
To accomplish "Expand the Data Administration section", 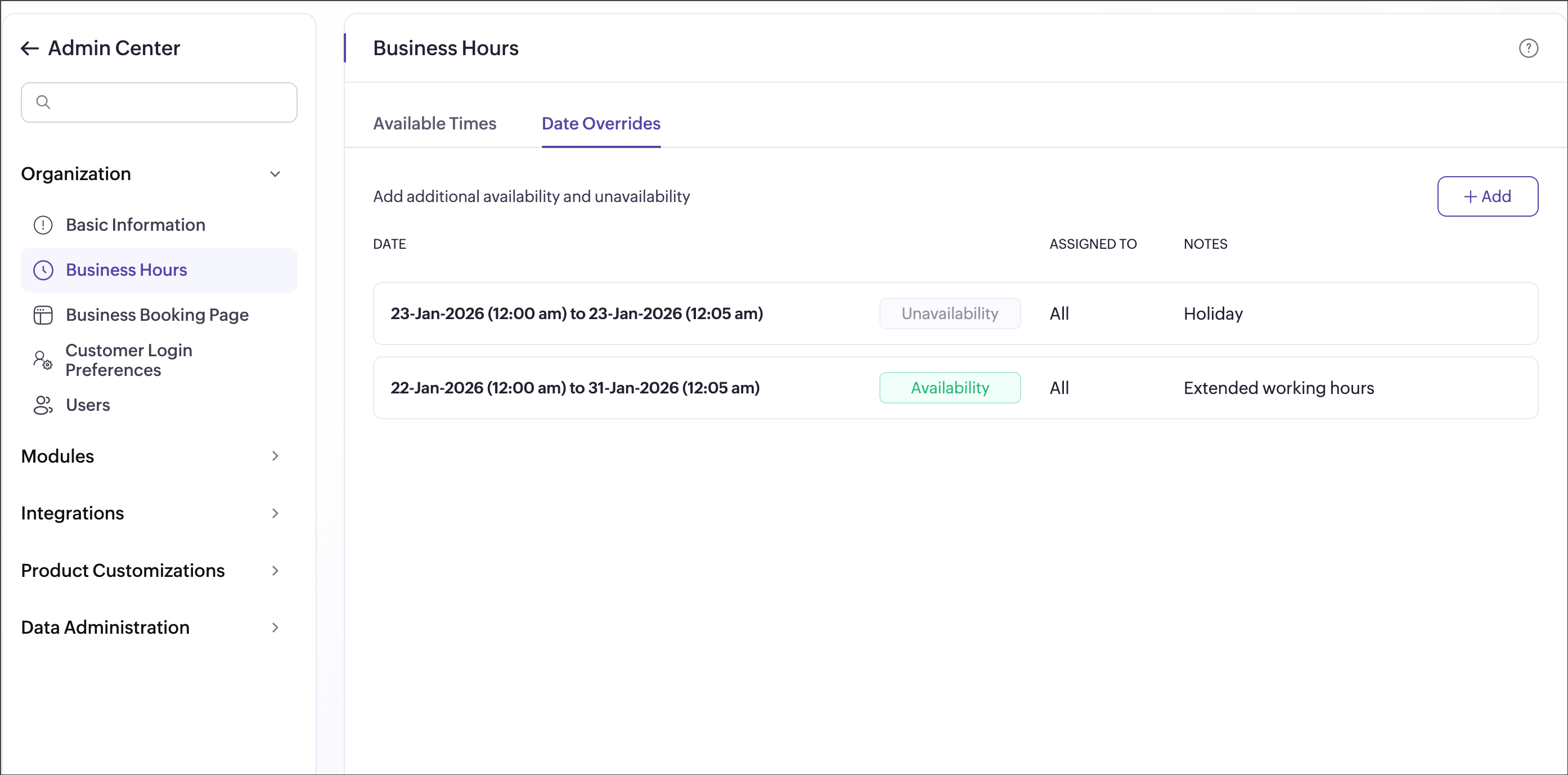I will pos(275,628).
